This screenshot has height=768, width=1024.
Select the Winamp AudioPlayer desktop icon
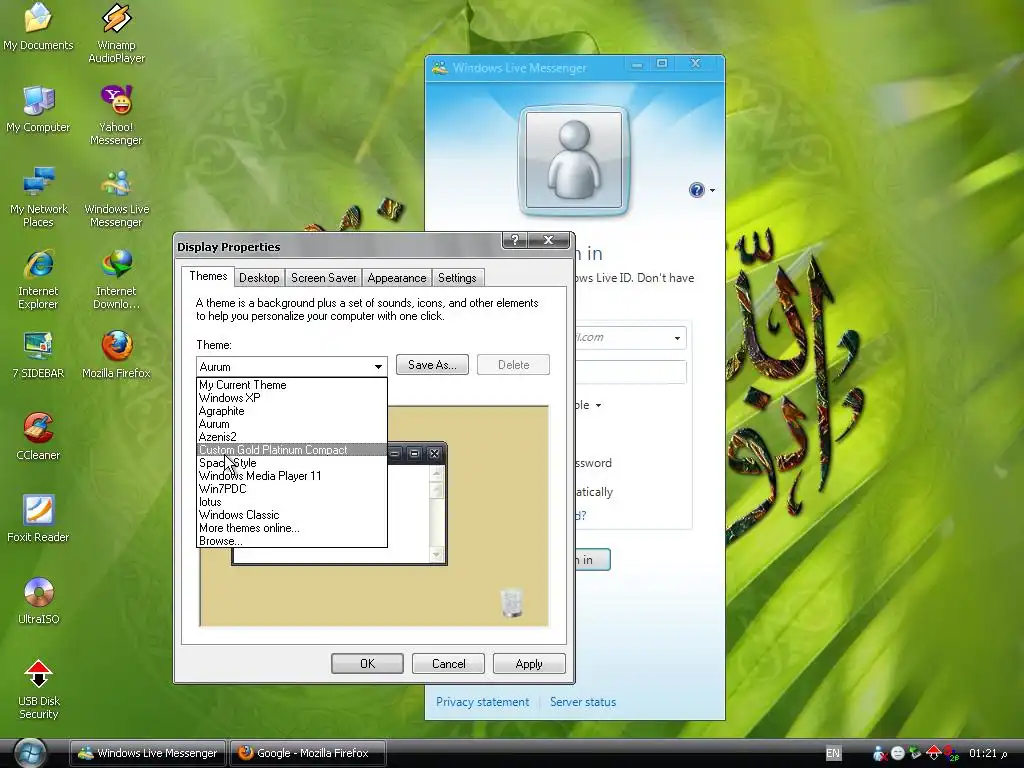coord(116,33)
